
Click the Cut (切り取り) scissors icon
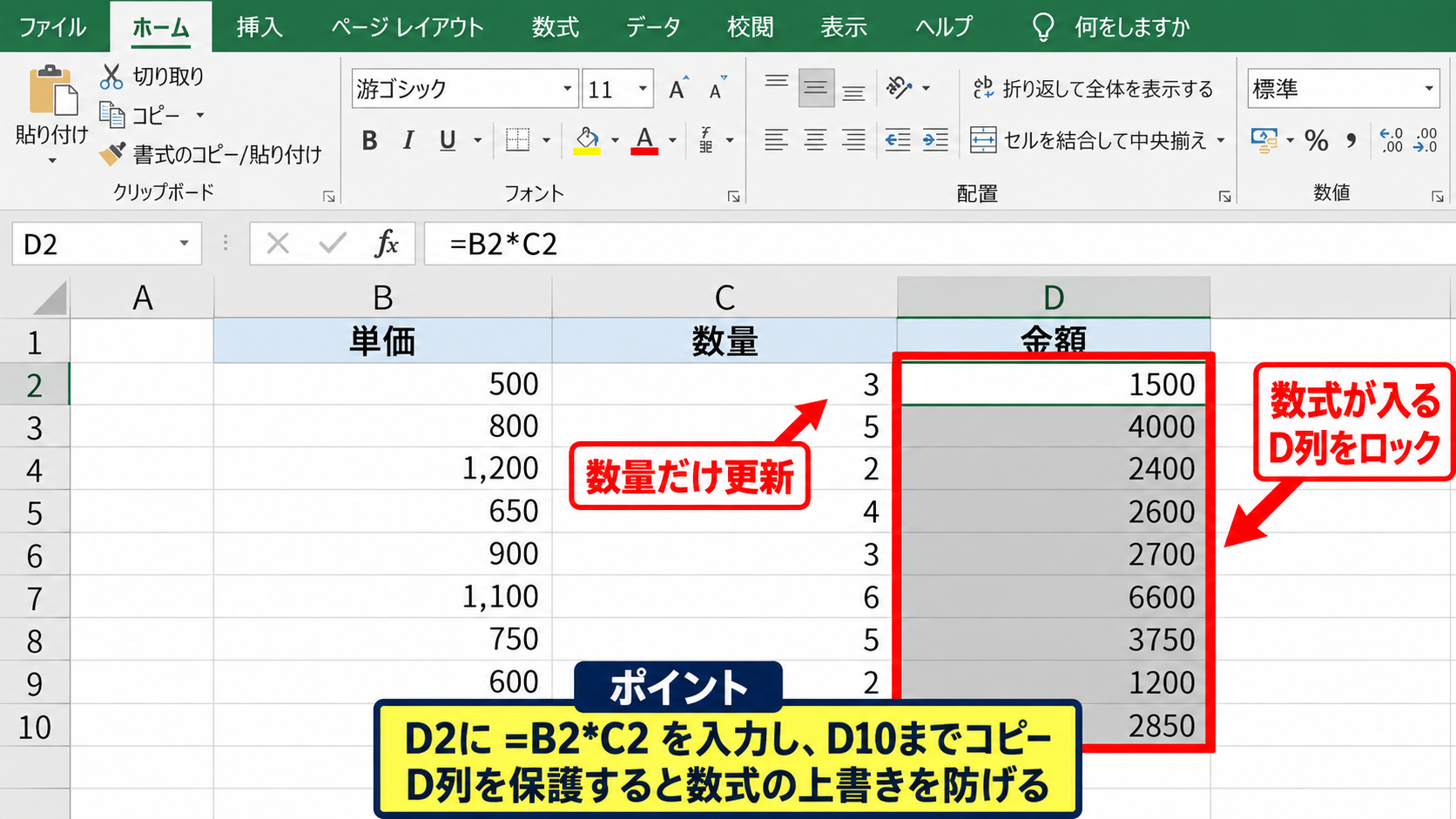click(x=111, y=77)
